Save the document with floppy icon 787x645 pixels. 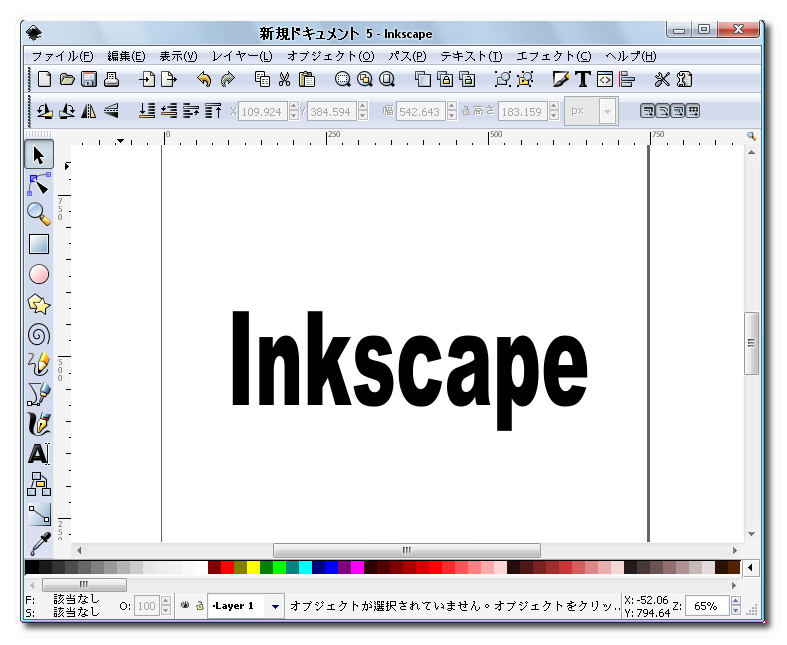click(x=89, y=79)
